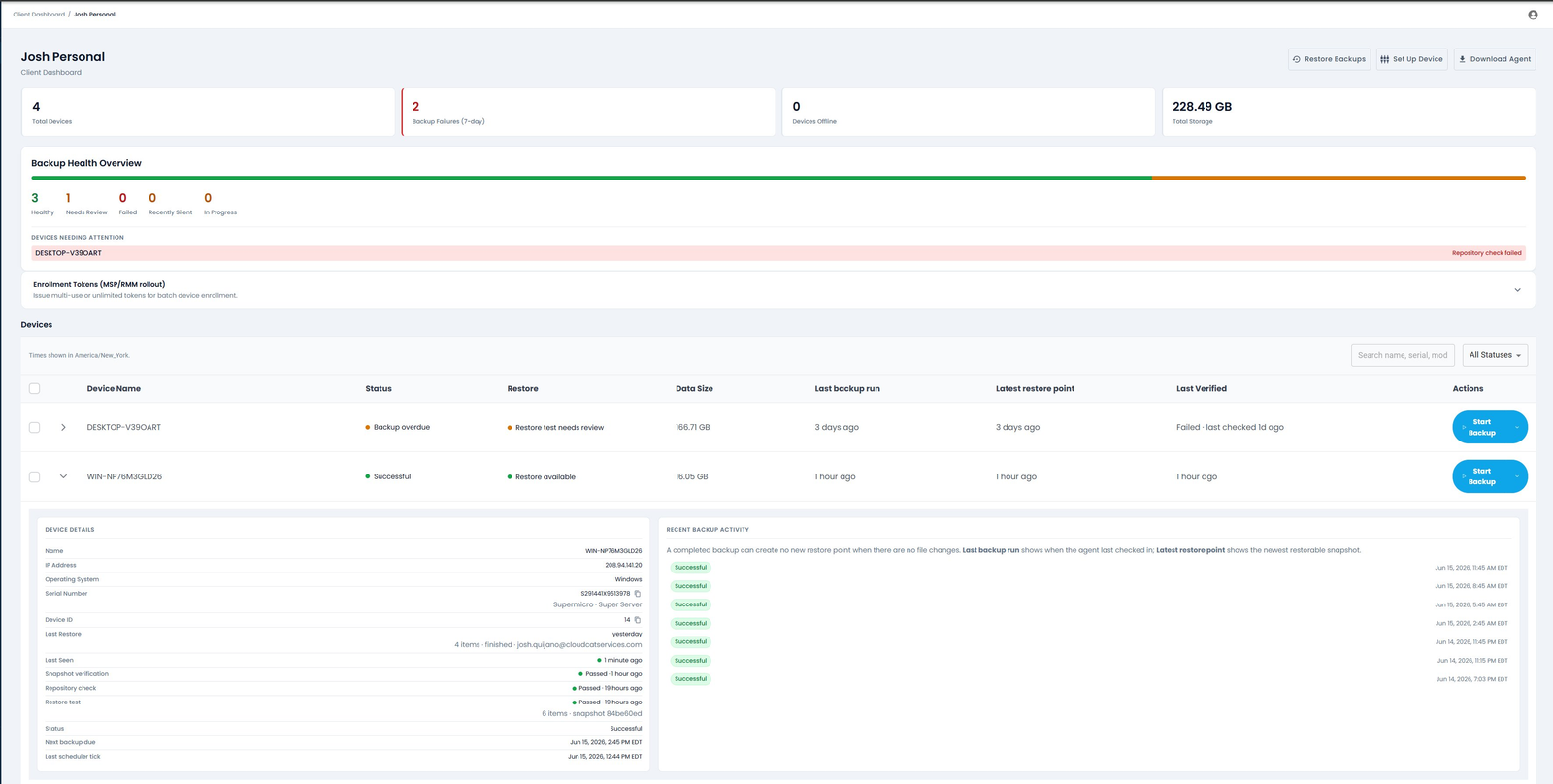The width and height of the screenshot is (1553, 784).
Task: Click 'Restore test needs review' status
Action: 555,428
